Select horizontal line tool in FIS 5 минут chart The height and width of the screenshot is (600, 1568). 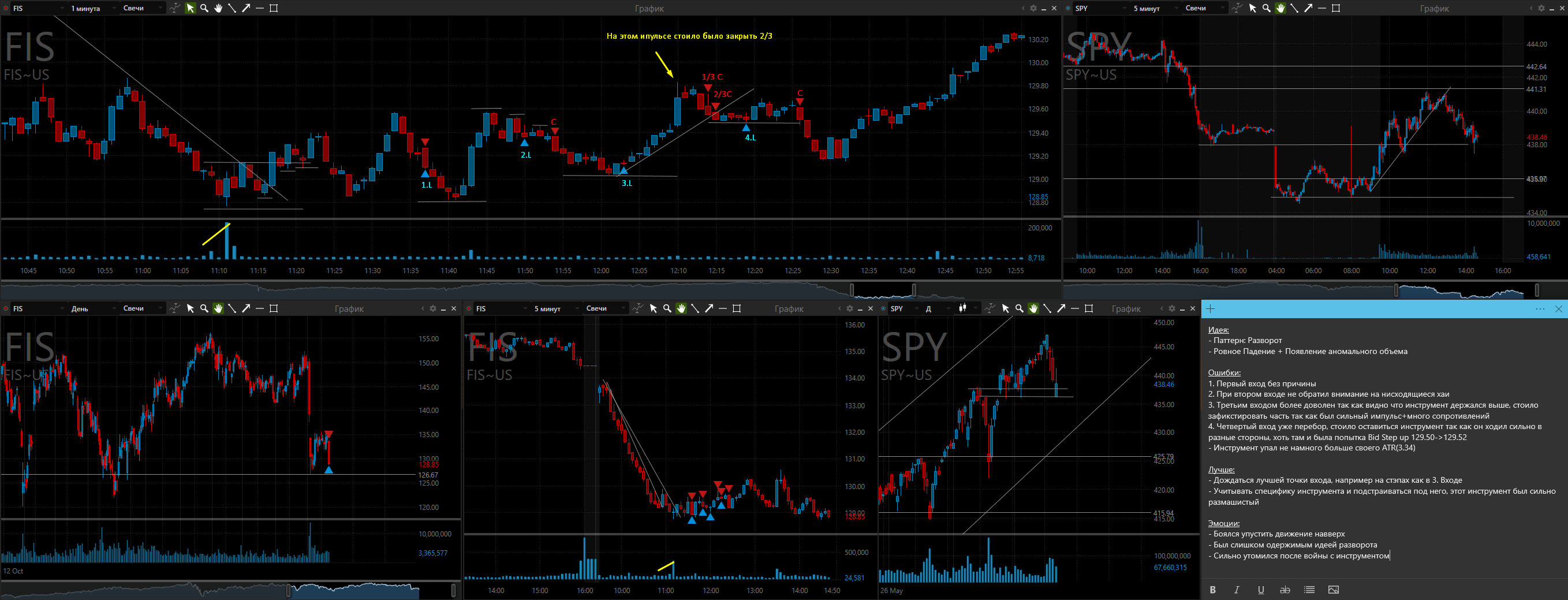click(x=723, y=308)
